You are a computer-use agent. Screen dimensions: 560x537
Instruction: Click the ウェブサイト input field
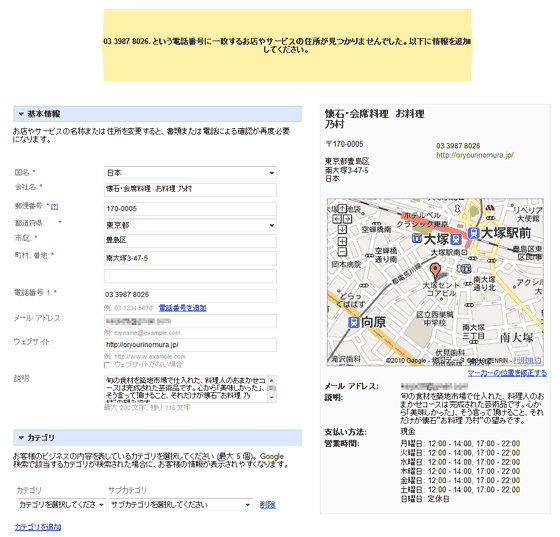click(x=190, y=345)
